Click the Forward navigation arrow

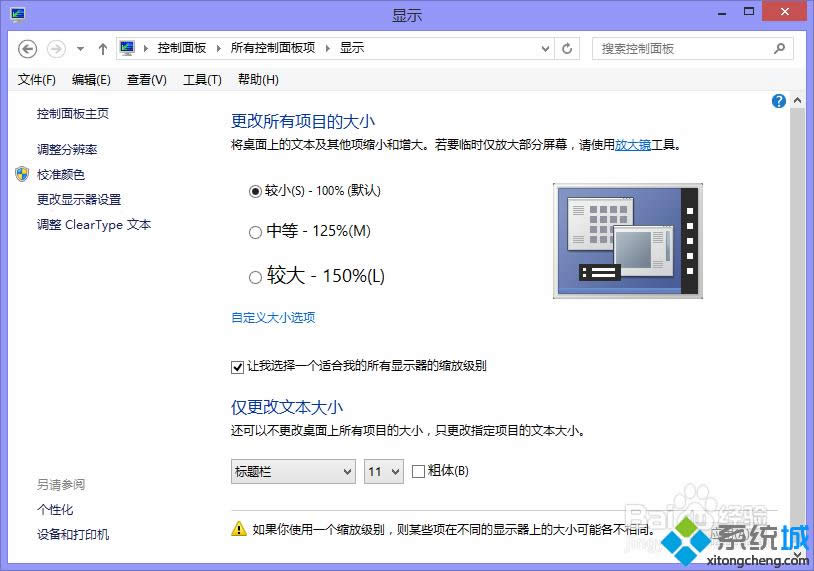click(x=56, y=49)
